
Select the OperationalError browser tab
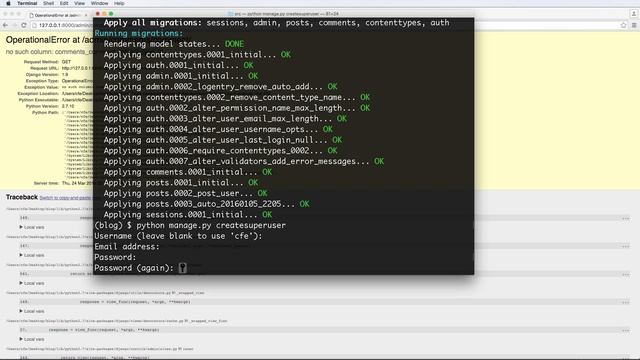57,15
